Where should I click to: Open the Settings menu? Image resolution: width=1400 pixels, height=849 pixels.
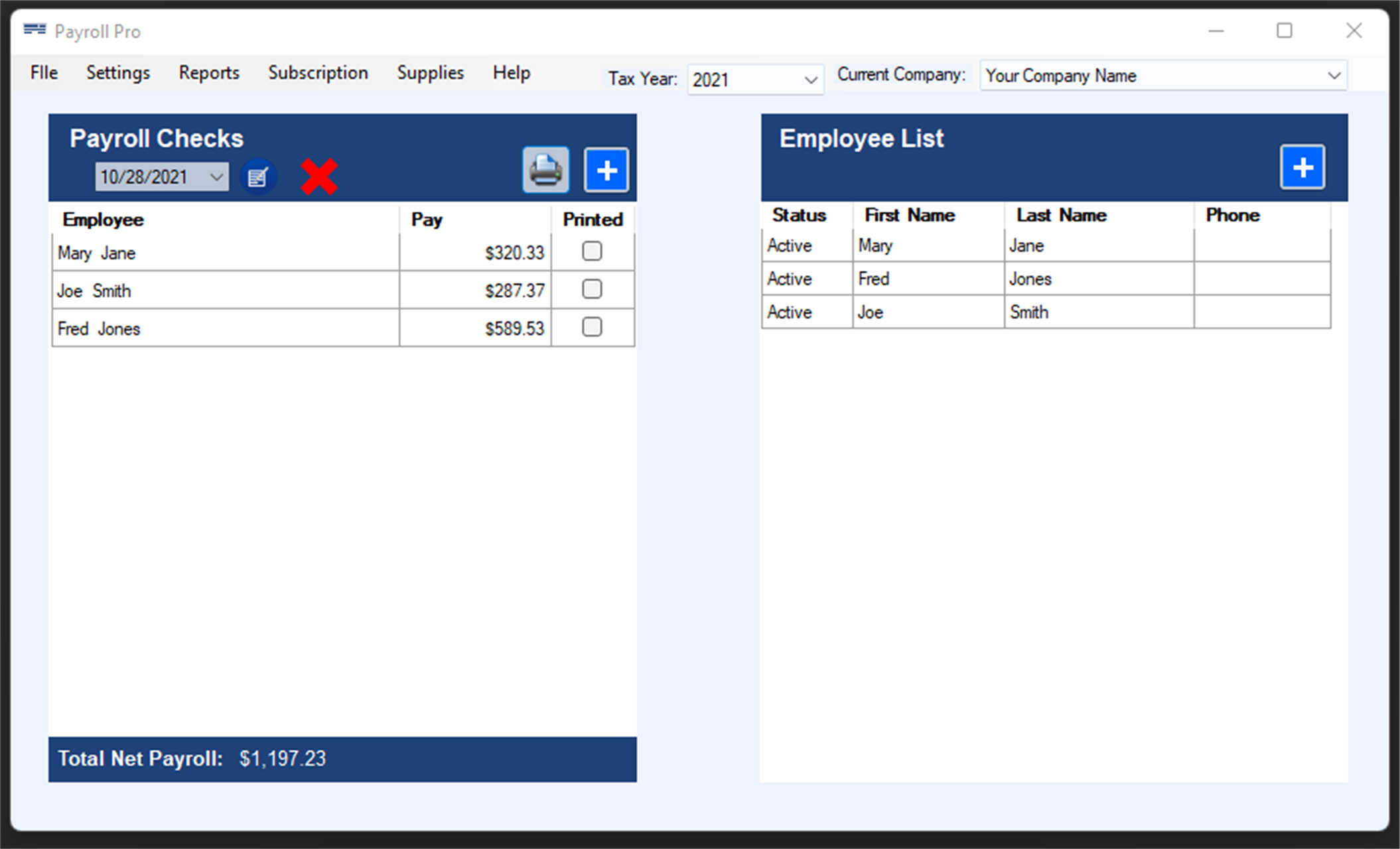[x=117, y=72]
